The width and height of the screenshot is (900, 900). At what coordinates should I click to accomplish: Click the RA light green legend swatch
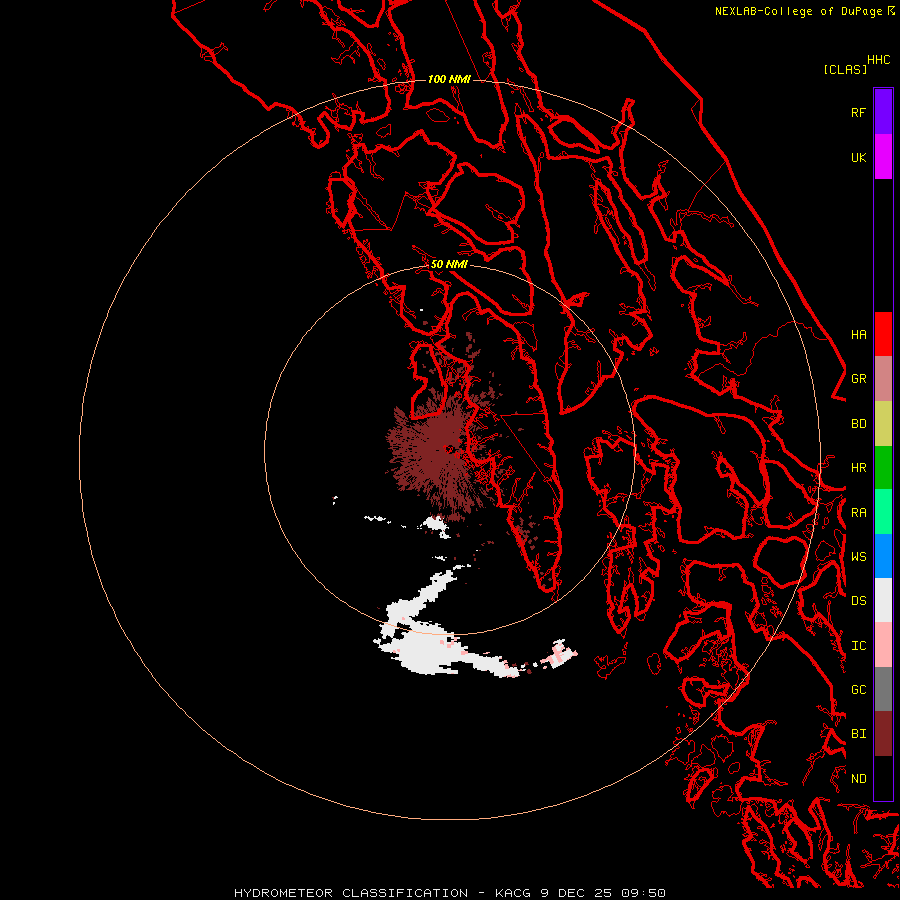(x=883, y=512)
